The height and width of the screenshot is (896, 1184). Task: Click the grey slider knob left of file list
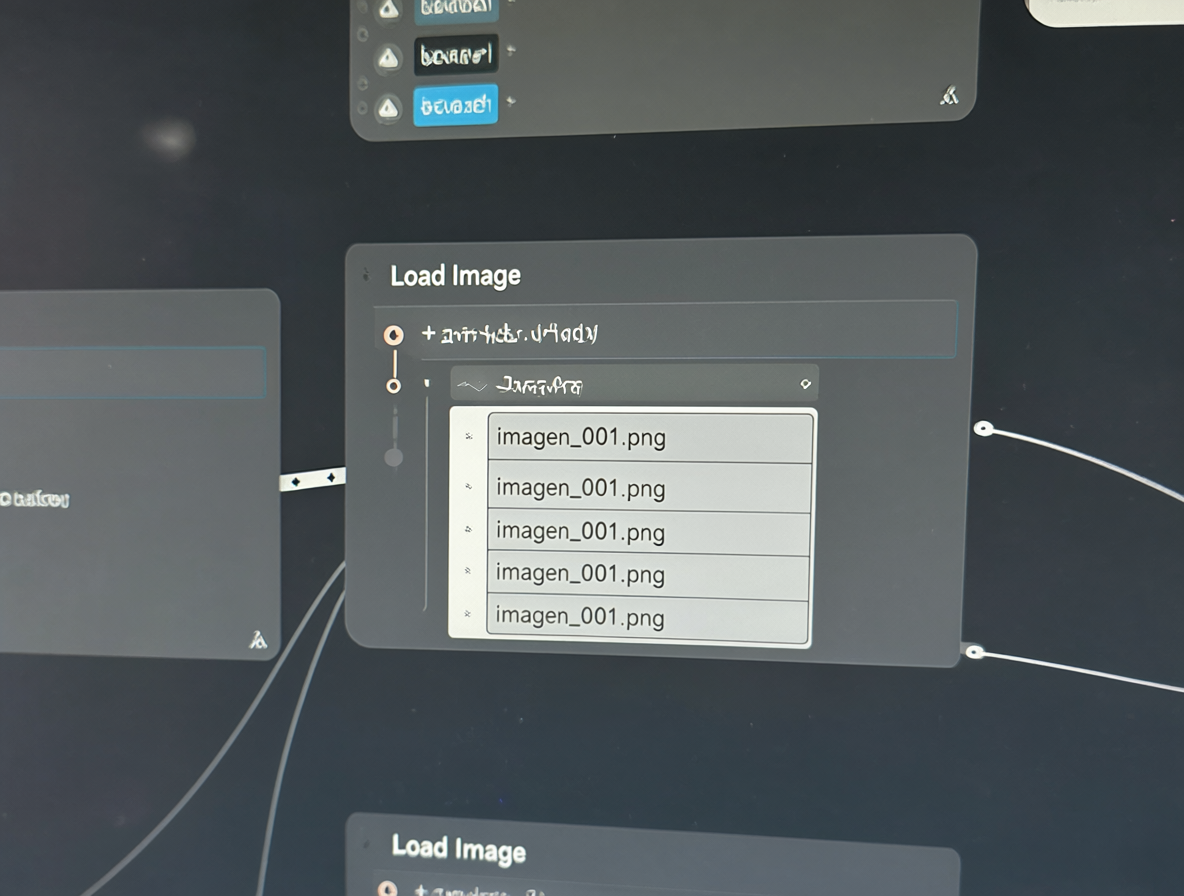pyautogui.click(x=393, y=457)
